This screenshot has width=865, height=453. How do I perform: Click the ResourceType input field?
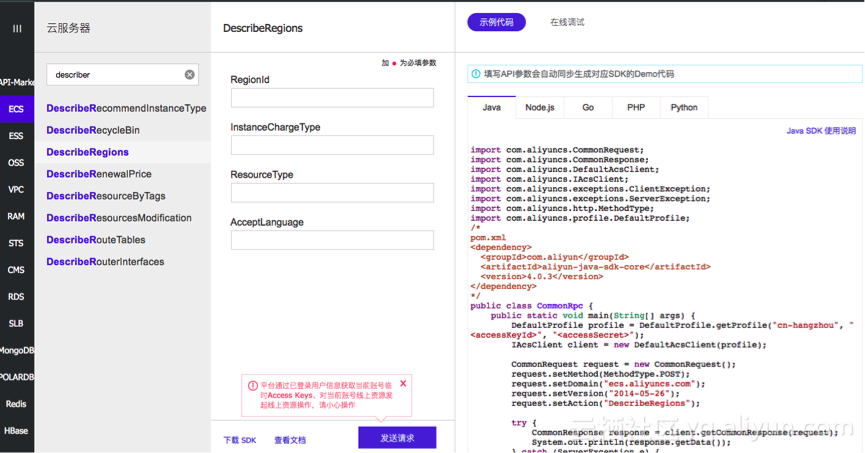click(332, 193)
